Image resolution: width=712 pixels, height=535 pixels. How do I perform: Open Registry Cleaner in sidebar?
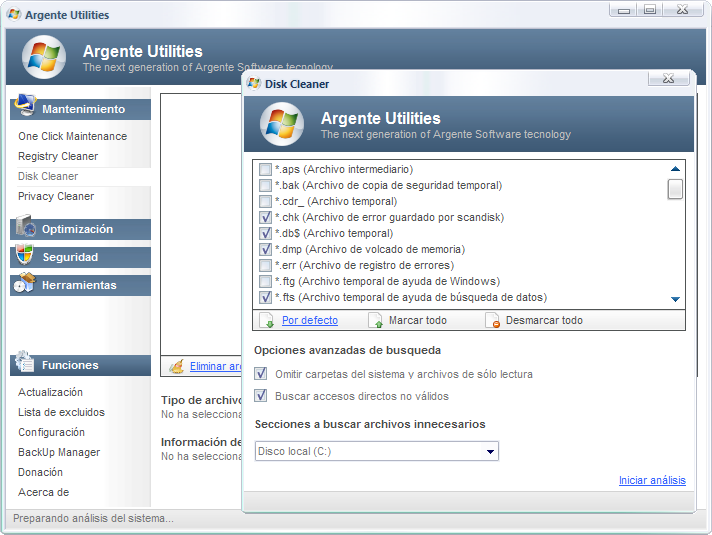click(58, 156)
